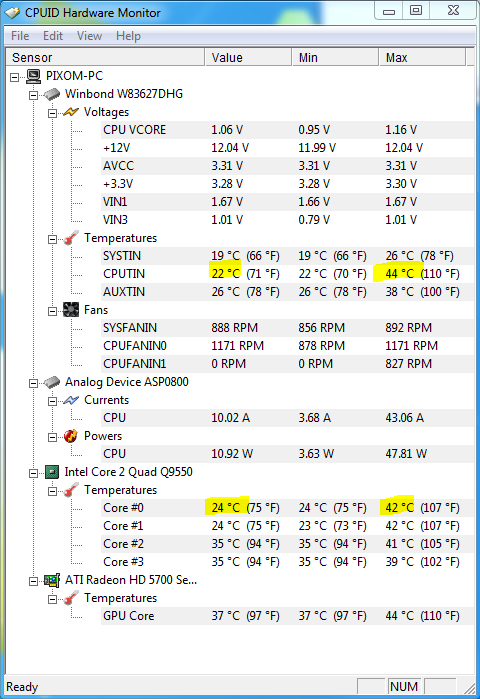Collapse the Winbond W83627DHG node
480x699 pixels.
click(x=33, y=95)
